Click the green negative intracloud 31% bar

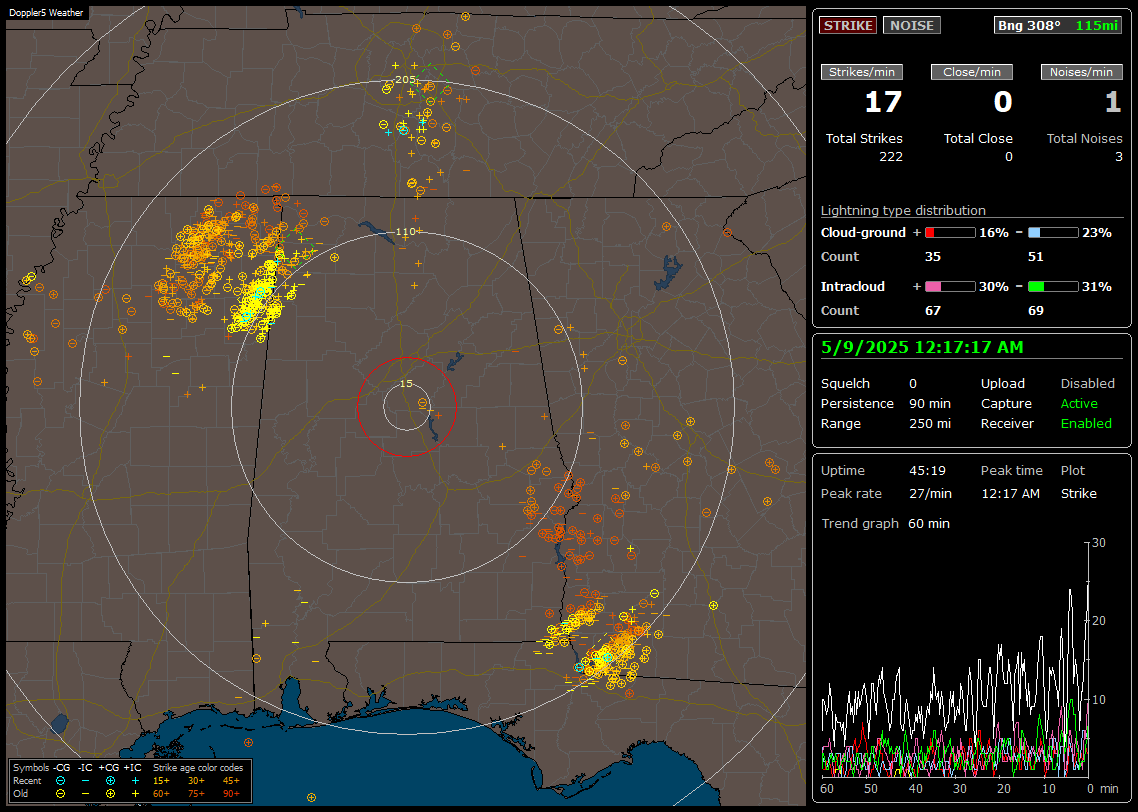point(1053,287)
